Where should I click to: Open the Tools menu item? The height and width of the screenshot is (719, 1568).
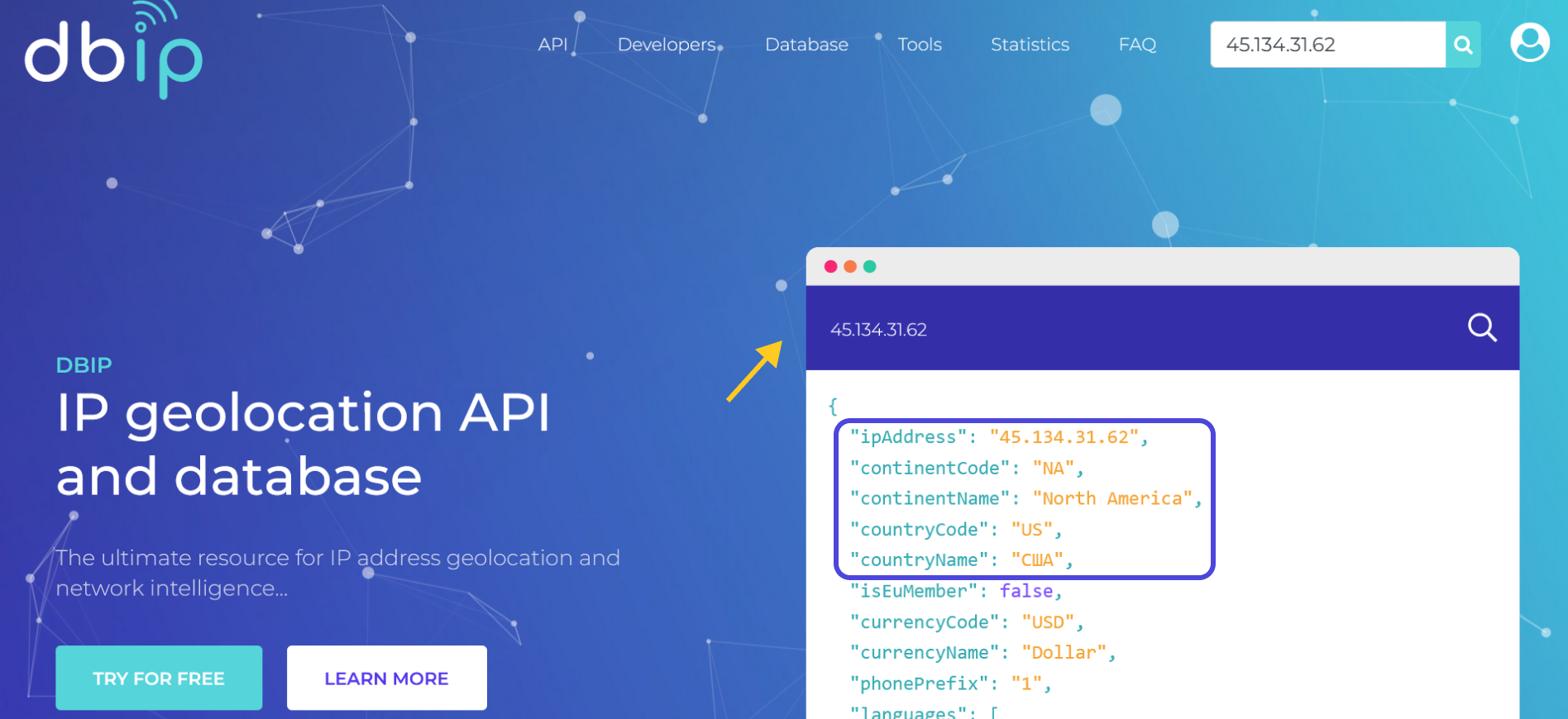click(920, 45)
